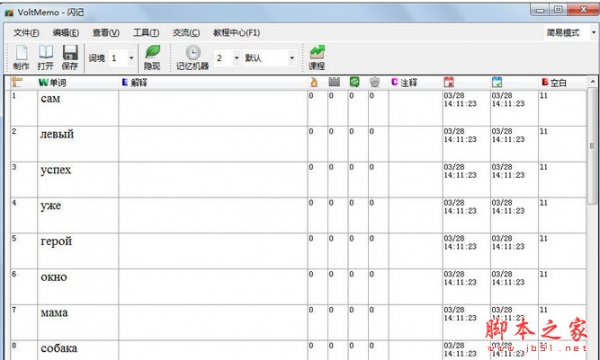Screen dimensions: 600x360
Task: Sort by the flame icon column
Action: pos(314,82)
